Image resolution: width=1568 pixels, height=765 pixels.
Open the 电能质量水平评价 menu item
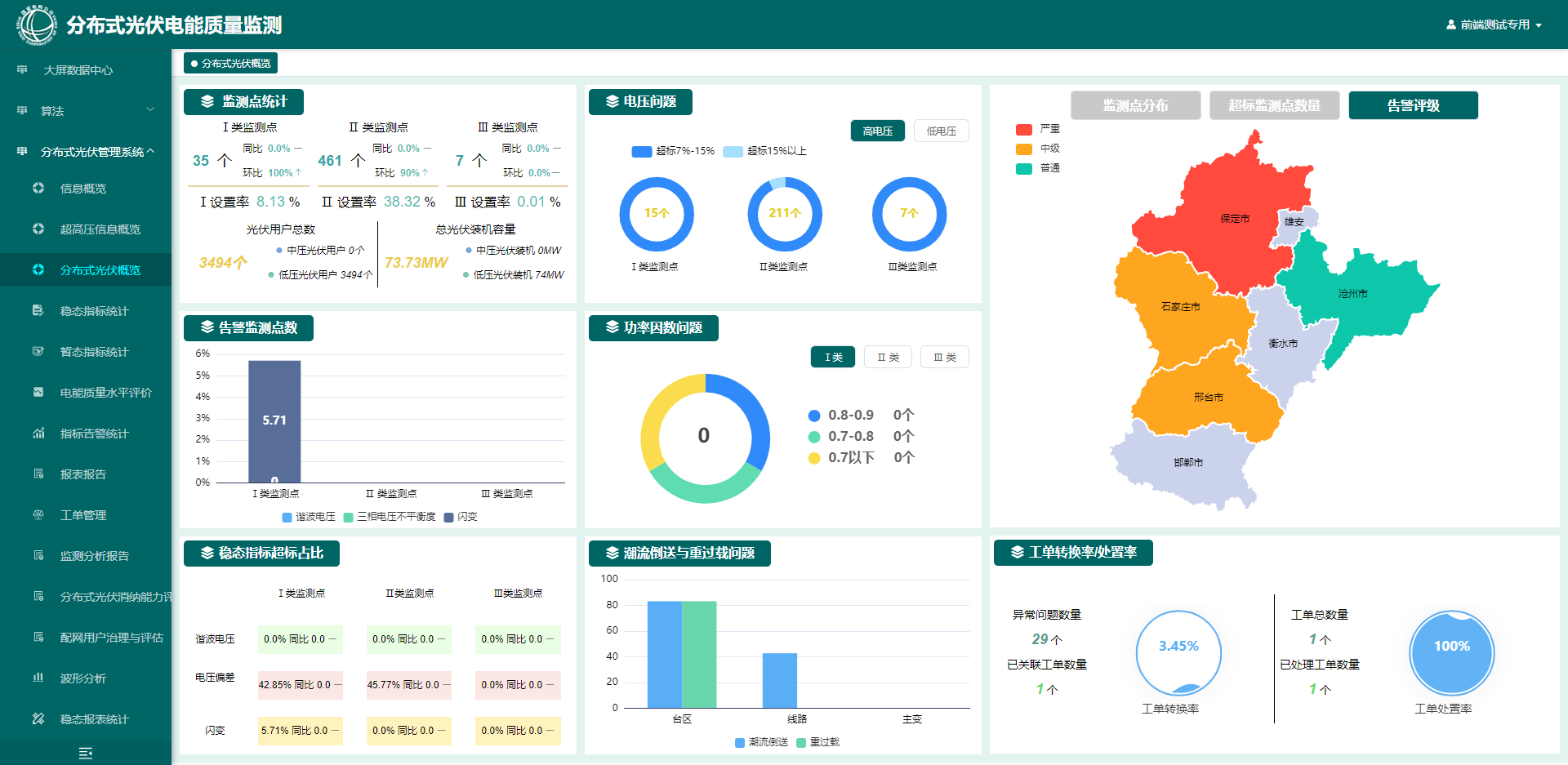coord(86,393)
